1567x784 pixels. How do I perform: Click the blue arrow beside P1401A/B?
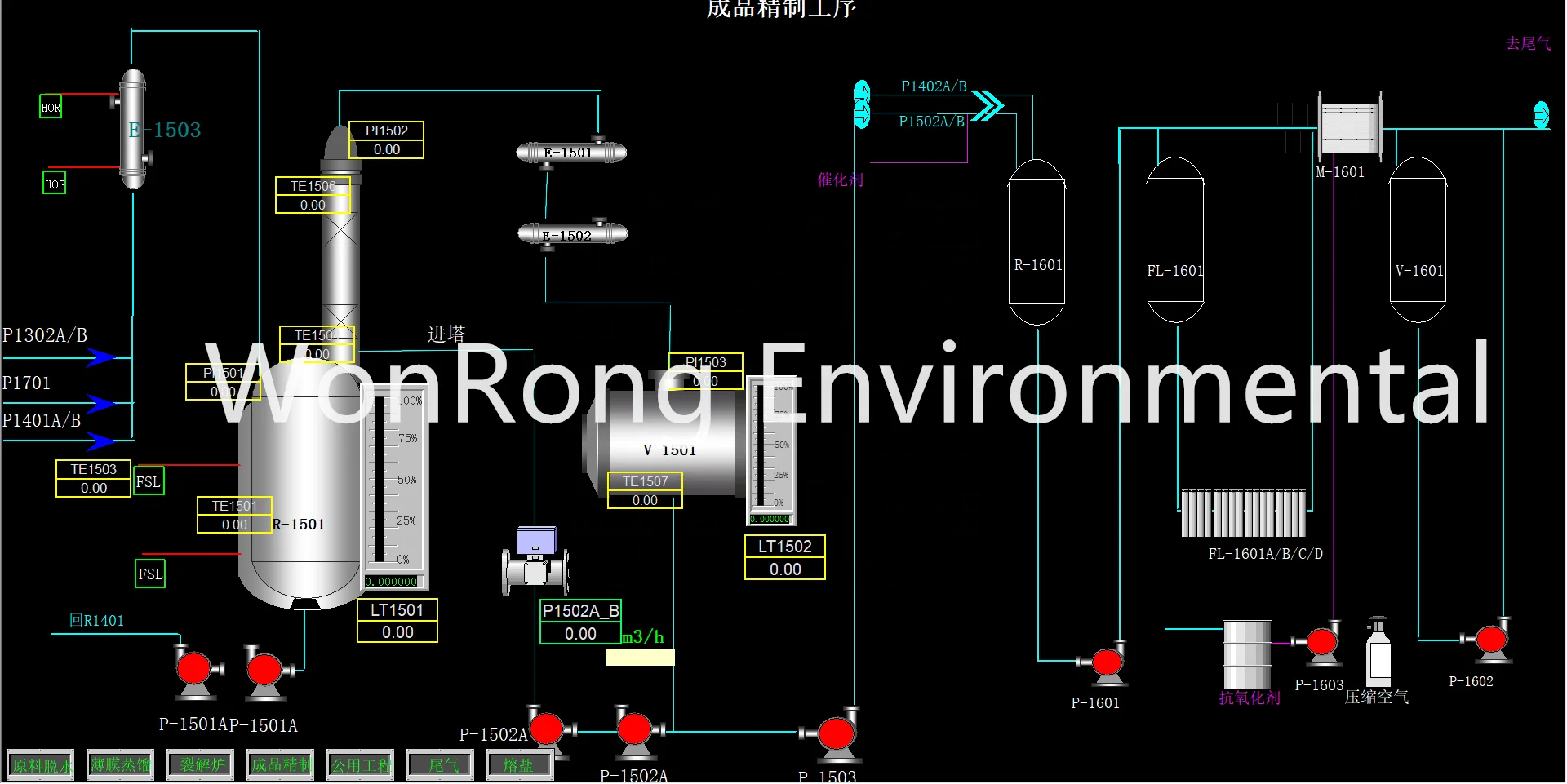(100, 441)
